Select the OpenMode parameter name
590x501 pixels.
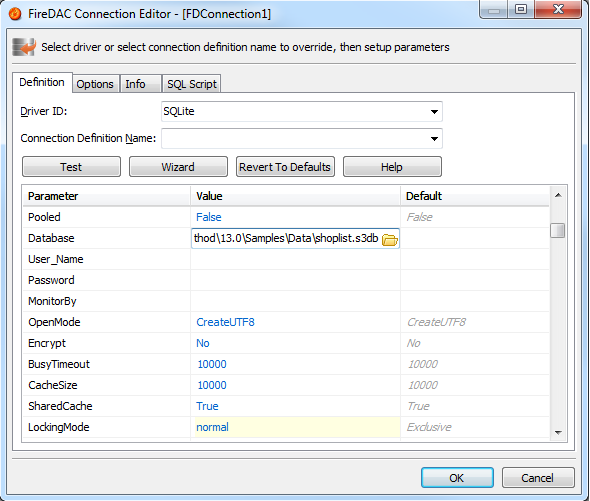(x=54, y=322)
